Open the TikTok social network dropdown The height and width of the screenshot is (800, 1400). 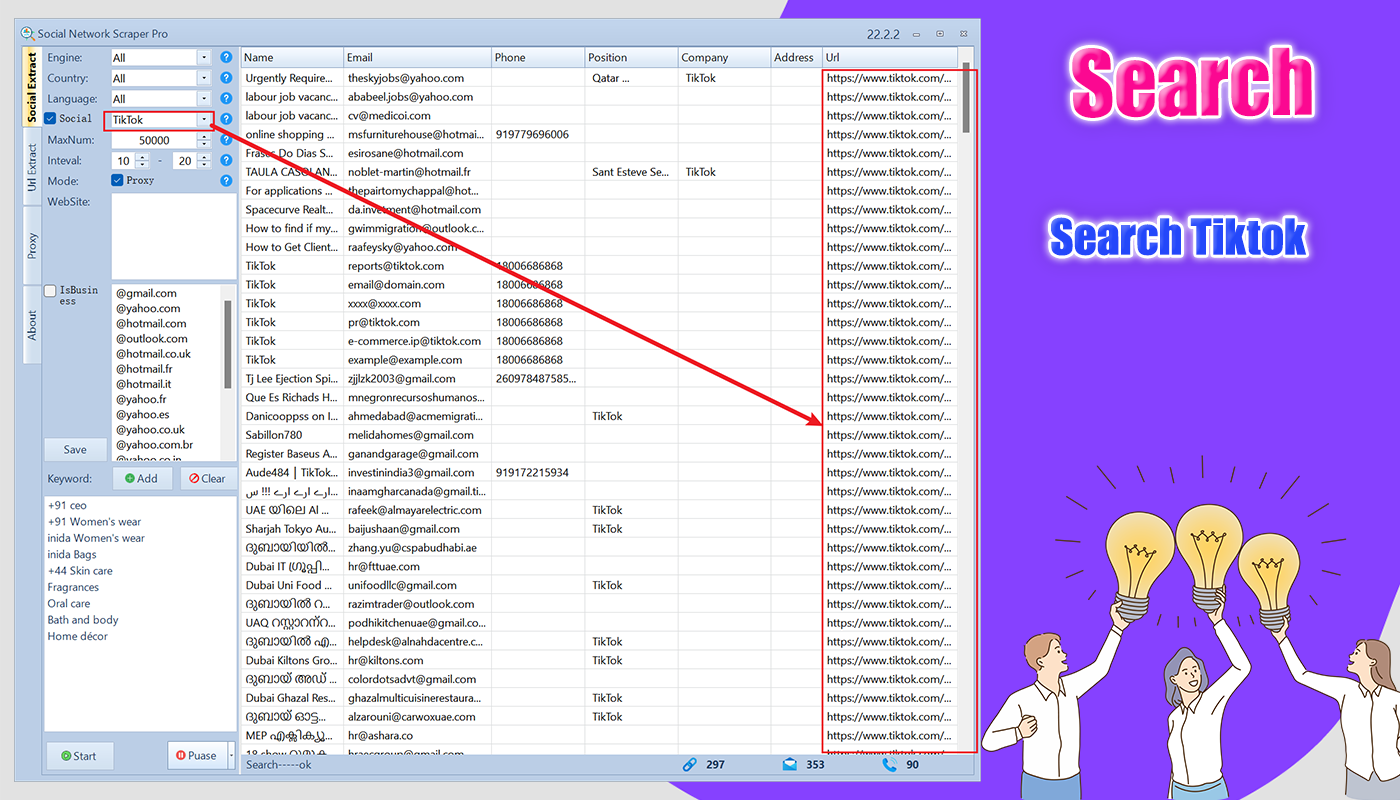tap(204, 120)
